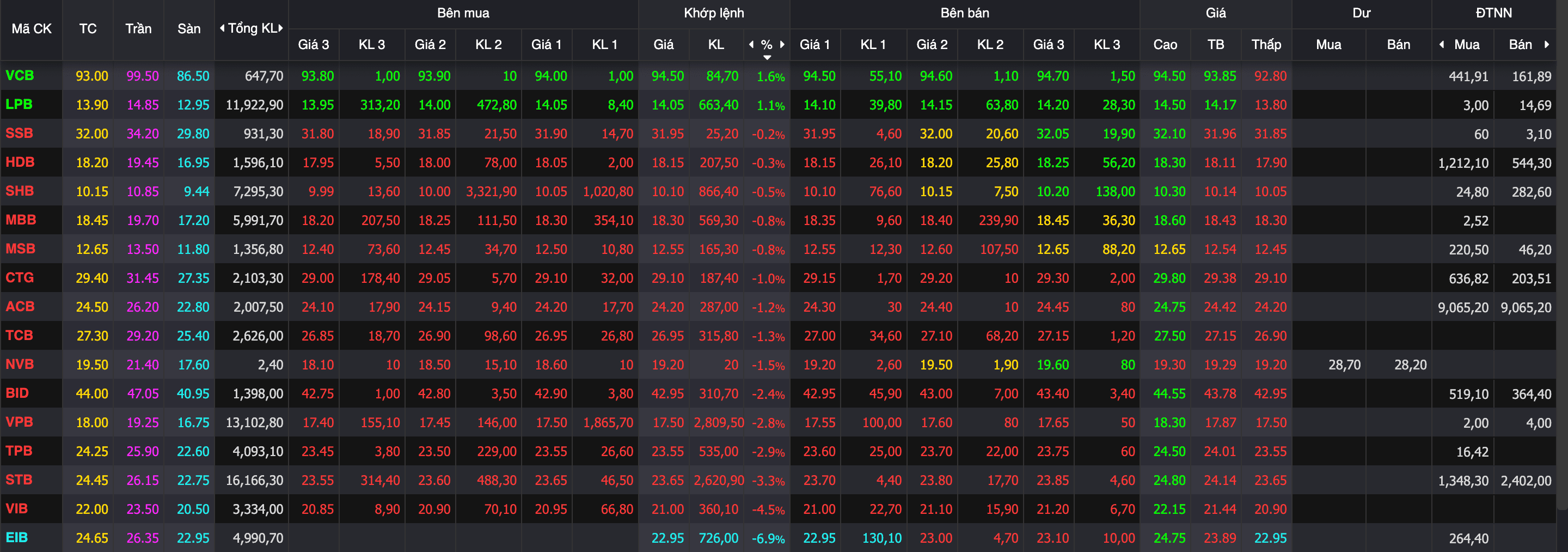This screenshot has width=1568, height=552.
Task: Click the Khớp lệnh KL column header
Action: coord(716,45)
